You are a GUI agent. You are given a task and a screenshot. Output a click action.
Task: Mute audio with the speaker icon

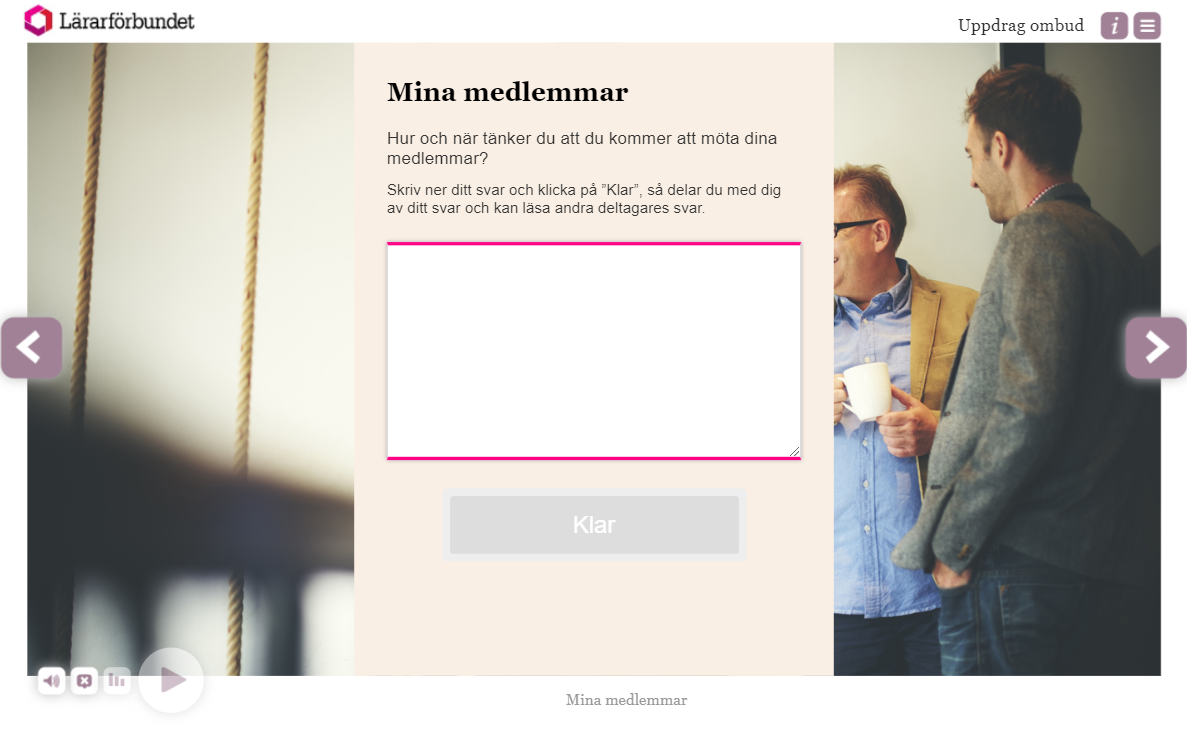(51, 680)
